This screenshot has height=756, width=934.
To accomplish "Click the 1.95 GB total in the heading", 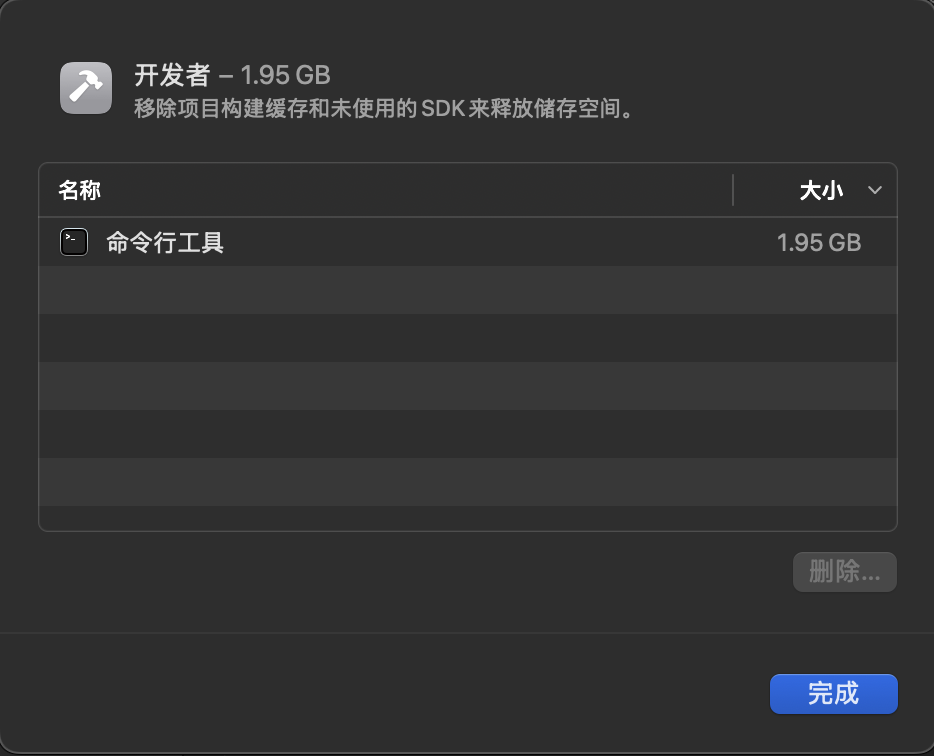I will (x=286, y=75).
